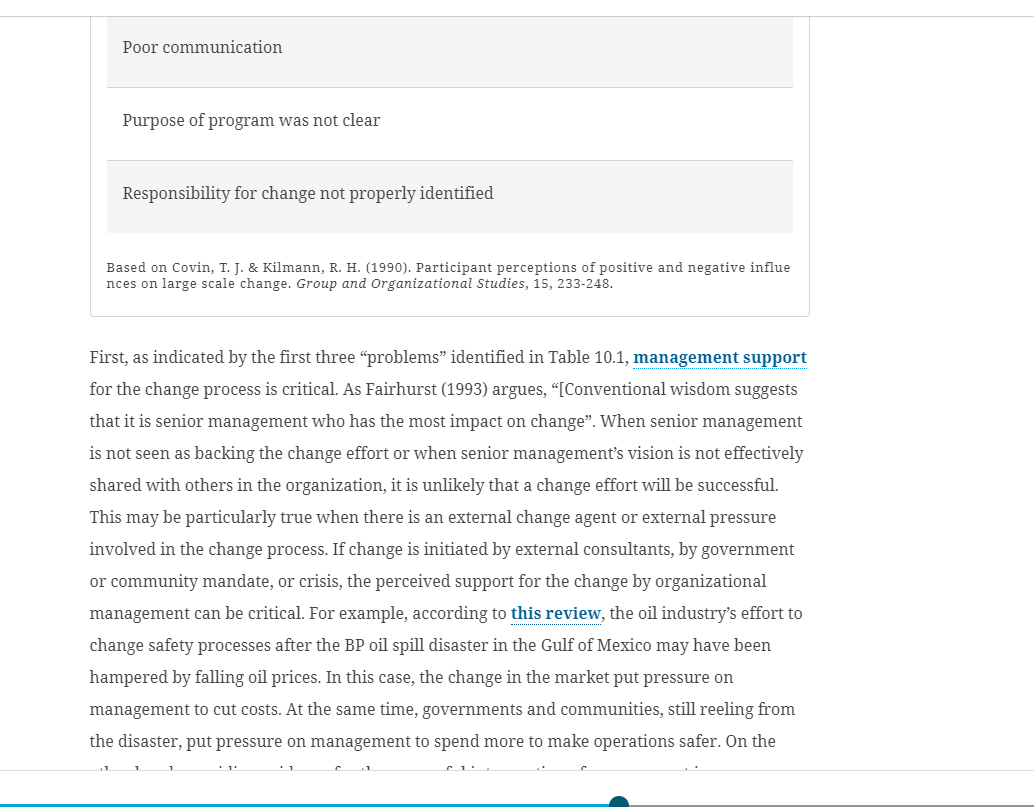Viewport: 1034px width, 807px height.
Task: Click 'Responsibility for change not properly identified' row
Action: tap(450, 196)
